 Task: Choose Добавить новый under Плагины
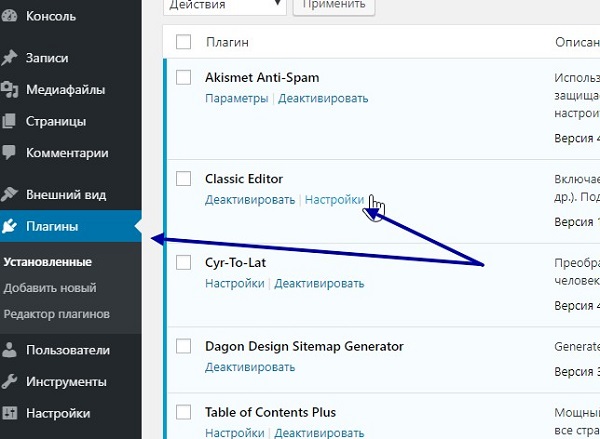click(50, 288)
